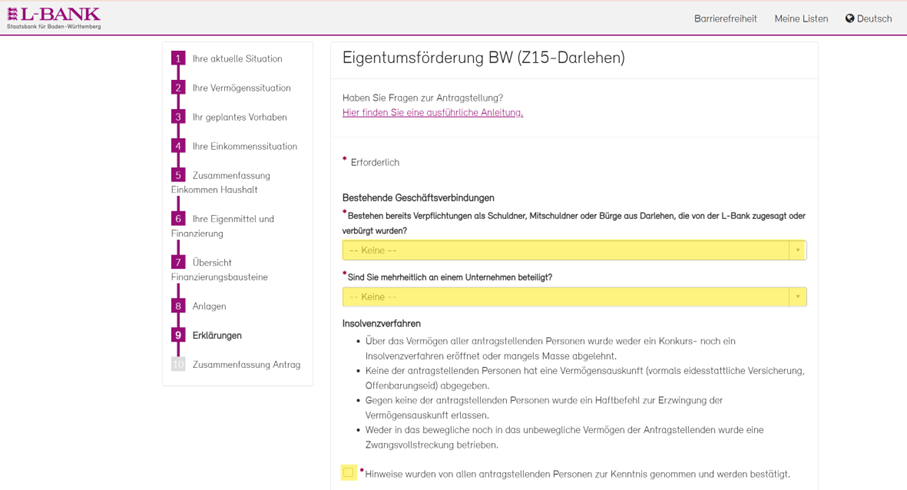Viewport: 907px width, 490px height.
Task: Click step 3 number badge
Action: click(x=178, y=117)
